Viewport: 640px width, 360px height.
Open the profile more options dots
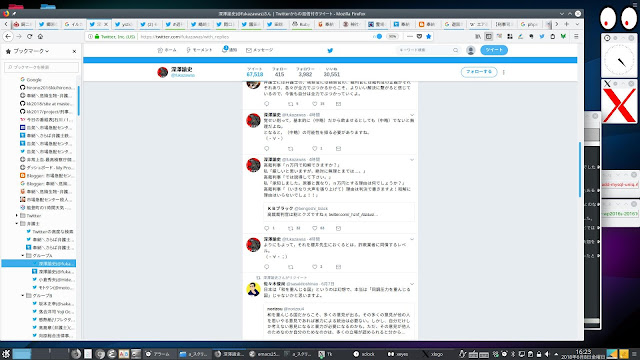coord(504,72)
